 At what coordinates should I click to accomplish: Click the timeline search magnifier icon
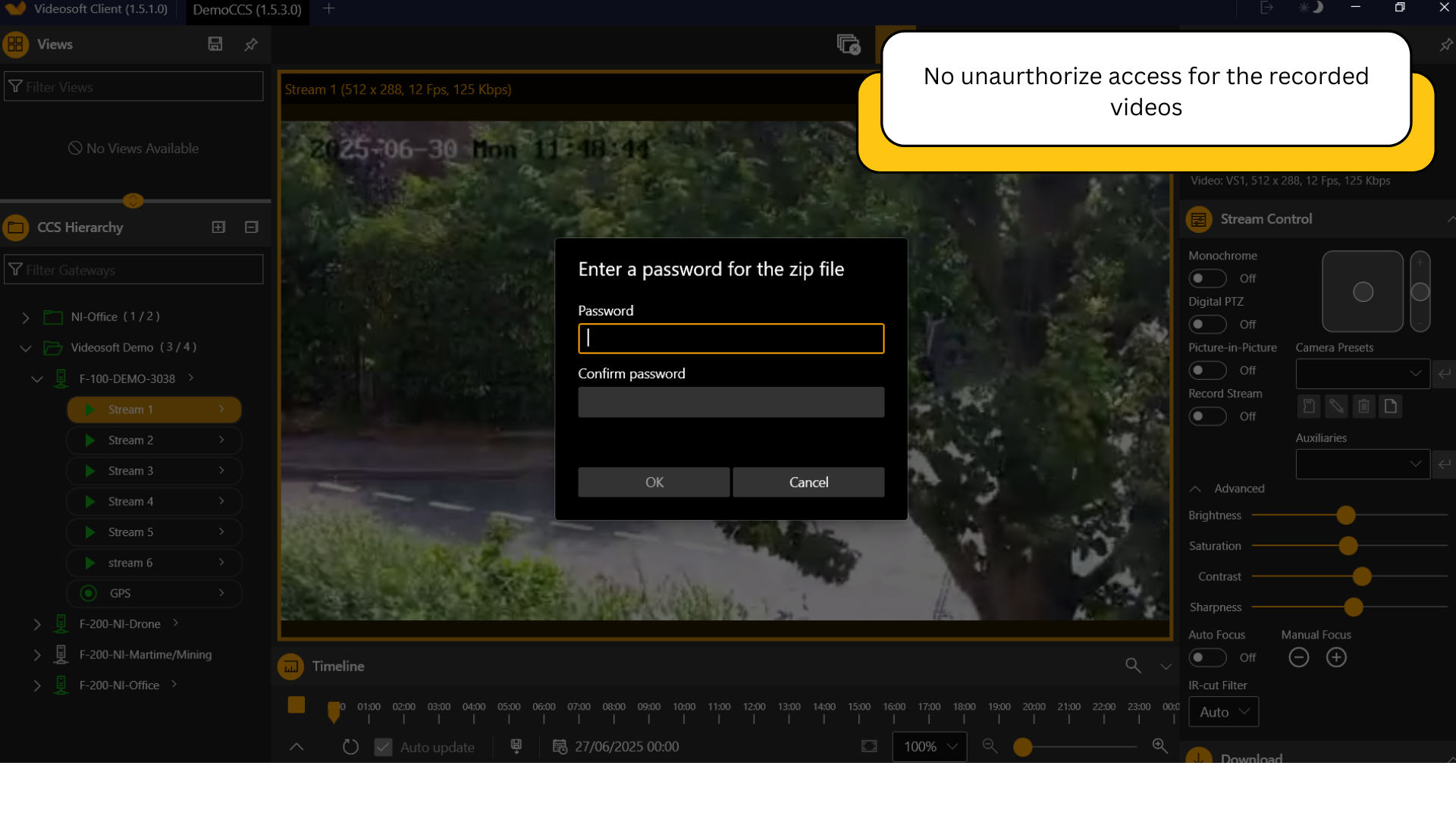1133,666
